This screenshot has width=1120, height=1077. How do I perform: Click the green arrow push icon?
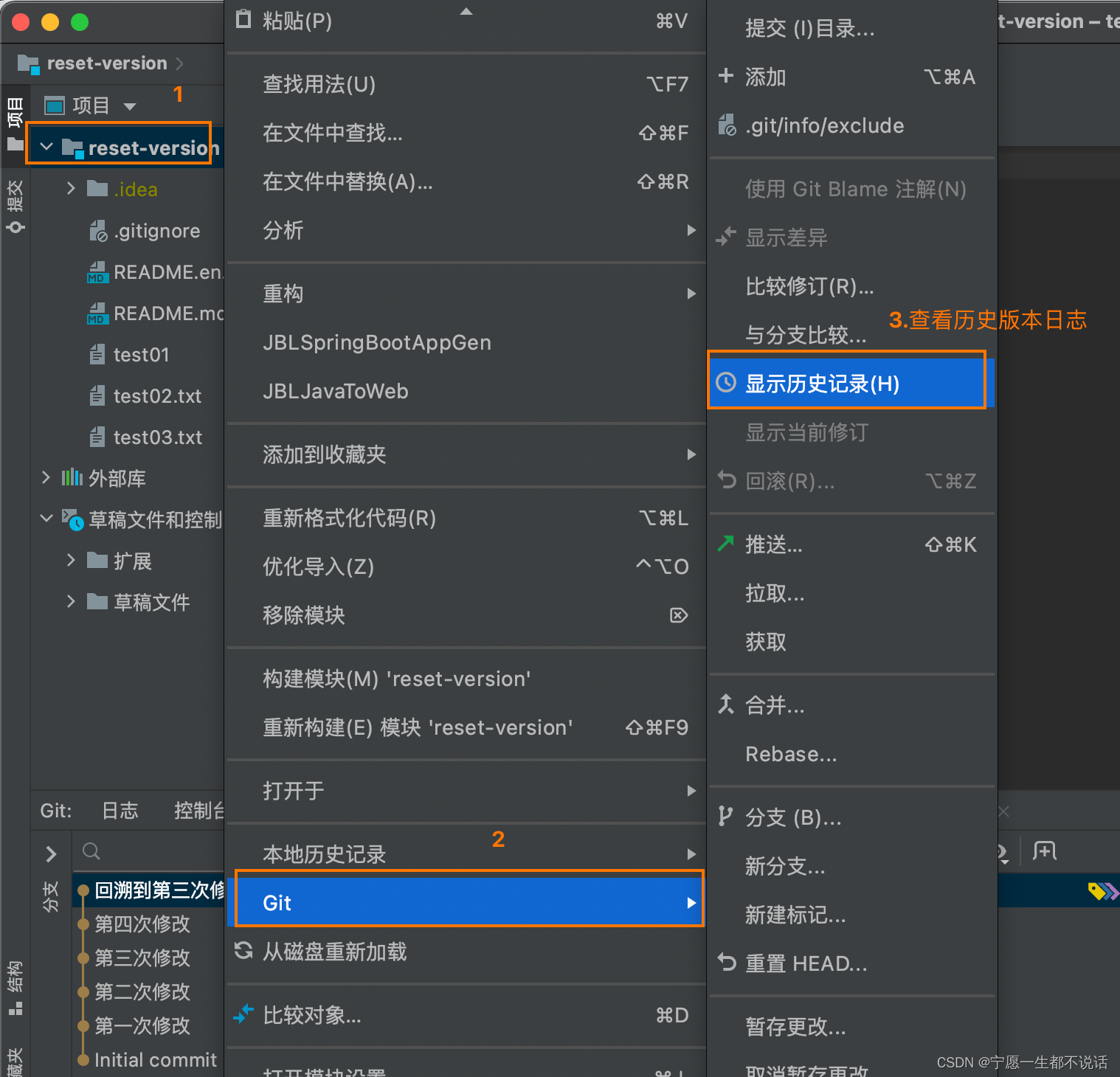(x=726, y=544)
